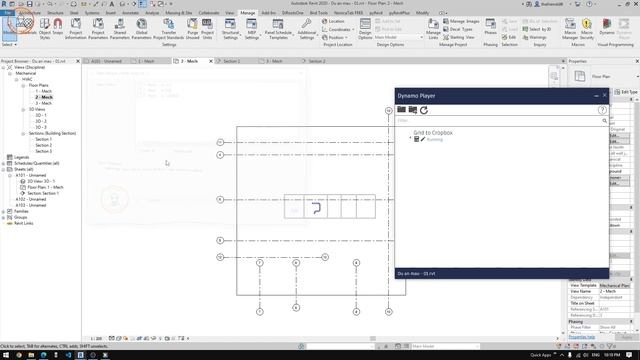Open Structural Settings dropdown
The height and width of the screenshot is (360, 640).
click(230, 28)
